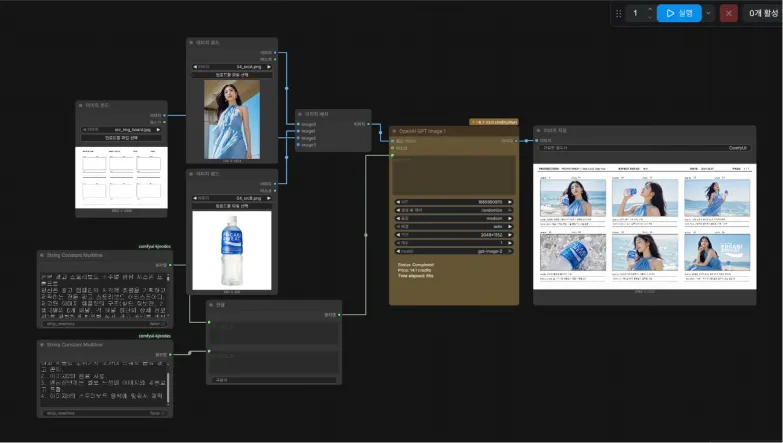The height and width of the screenshot is (443, 783).
Task: Click previous arrow on the src_img_board.png selector
Action: click(84, 130)
